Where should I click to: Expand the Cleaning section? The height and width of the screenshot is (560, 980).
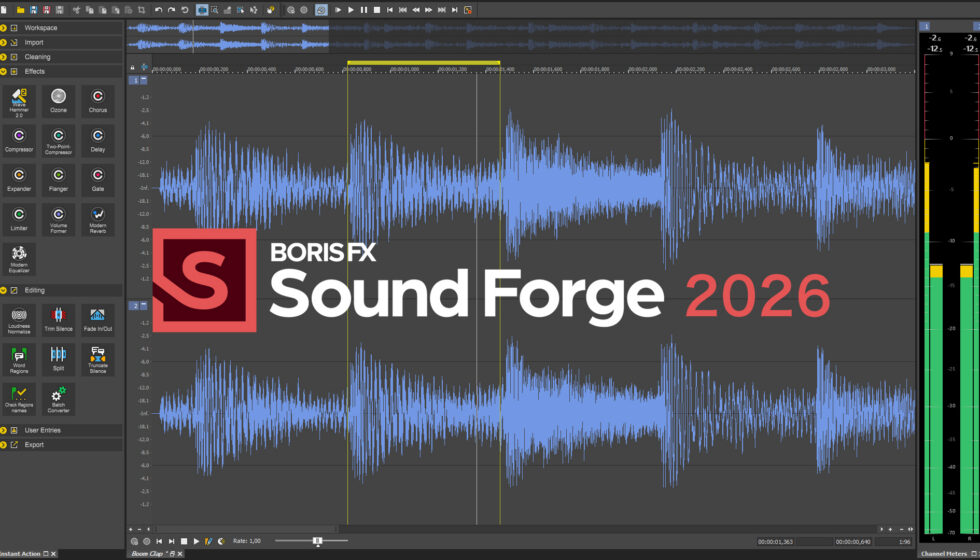click(61, 57)
